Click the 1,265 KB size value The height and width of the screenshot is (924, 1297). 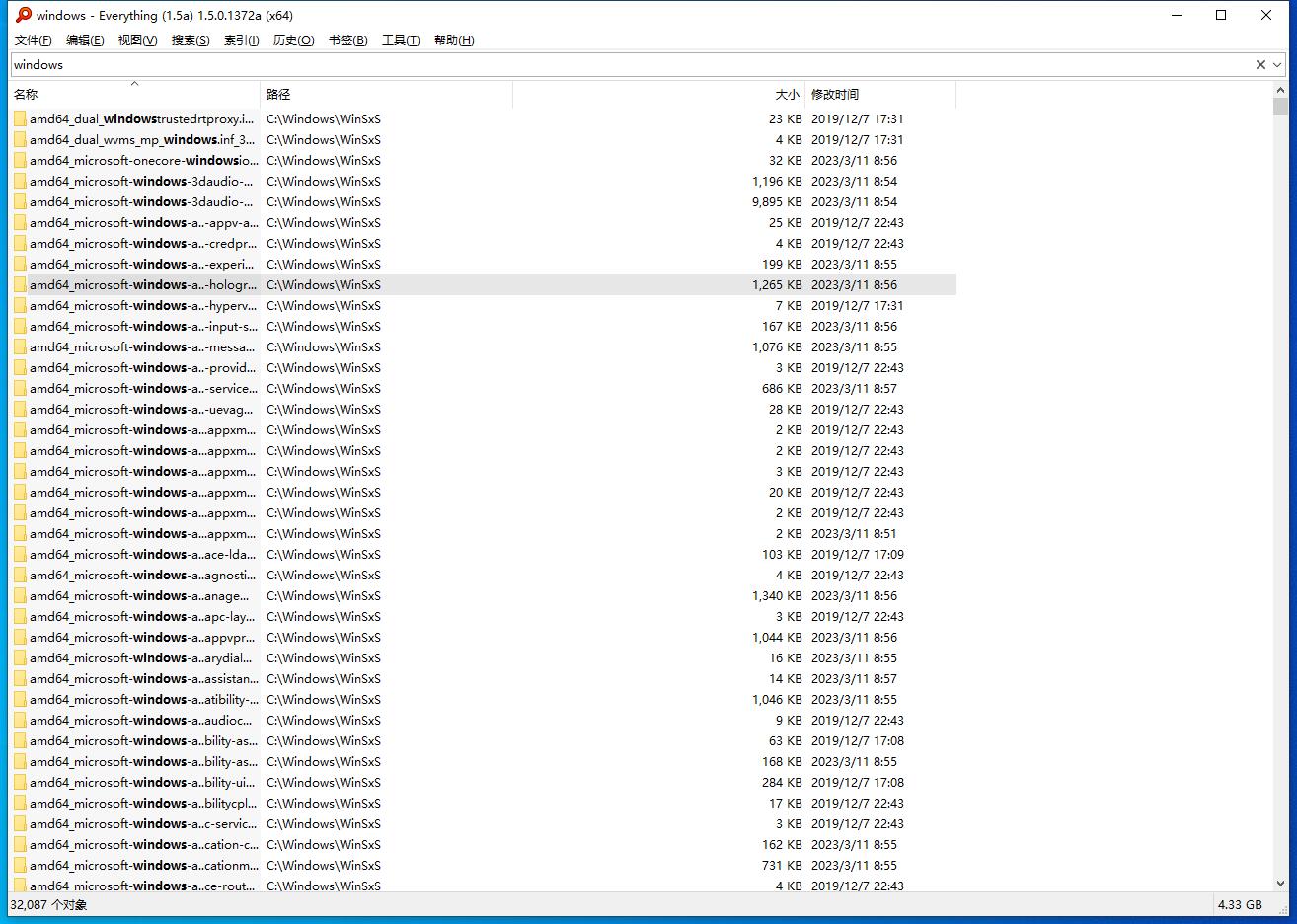coord(777,284)
